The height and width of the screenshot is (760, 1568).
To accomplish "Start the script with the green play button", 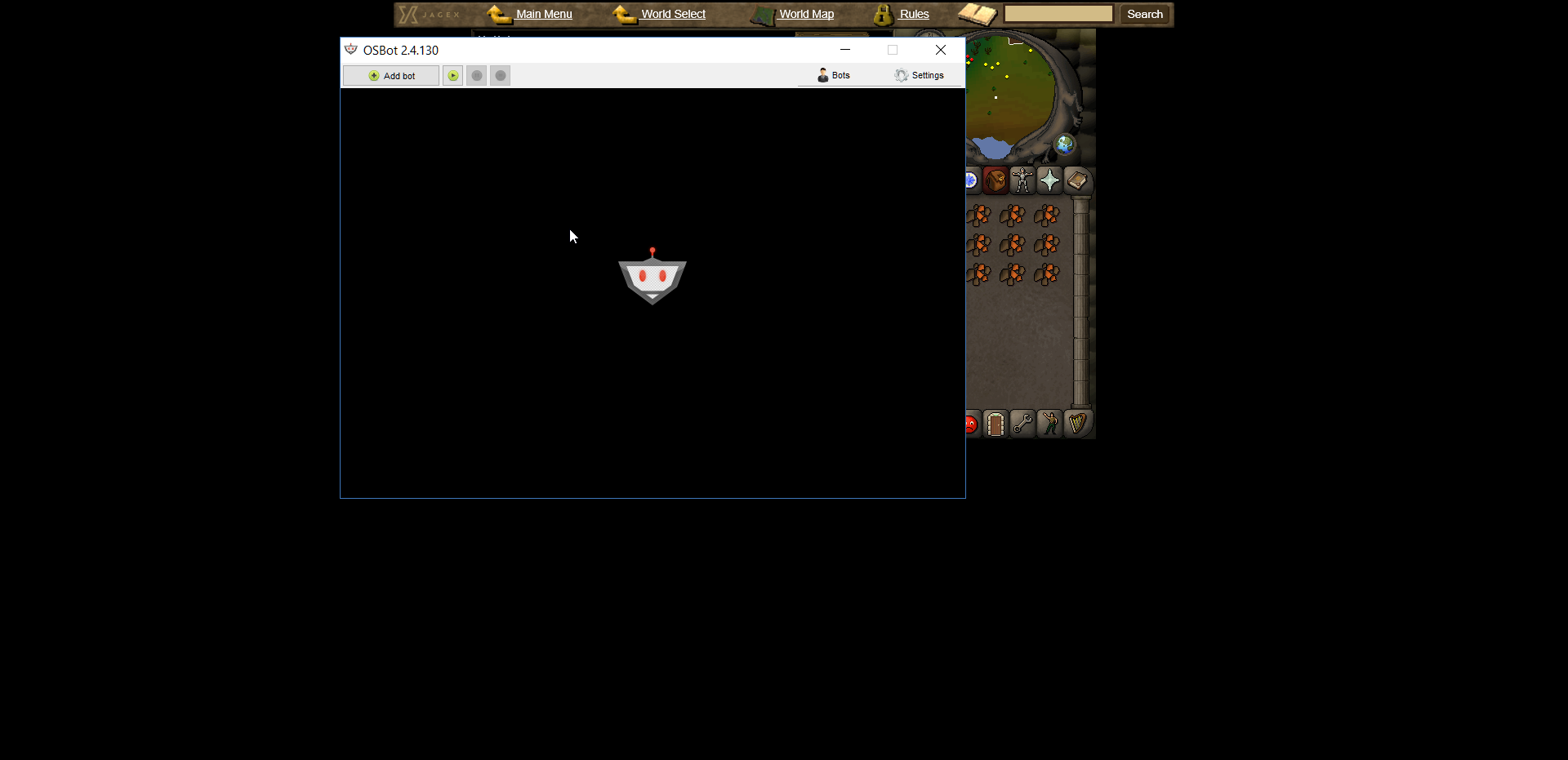I will coord(452,76).
